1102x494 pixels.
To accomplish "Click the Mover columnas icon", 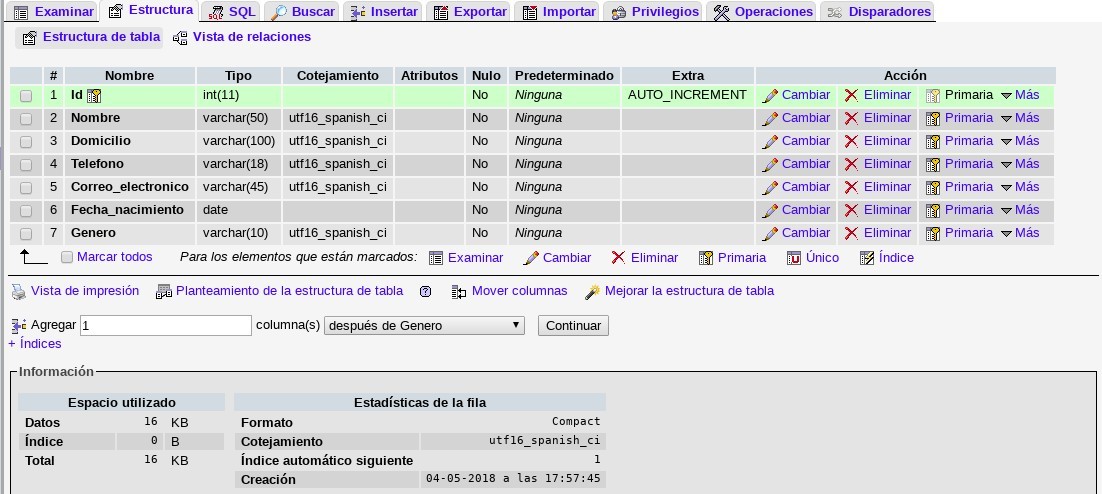I will pyautogui.click(x=459, y=292).
